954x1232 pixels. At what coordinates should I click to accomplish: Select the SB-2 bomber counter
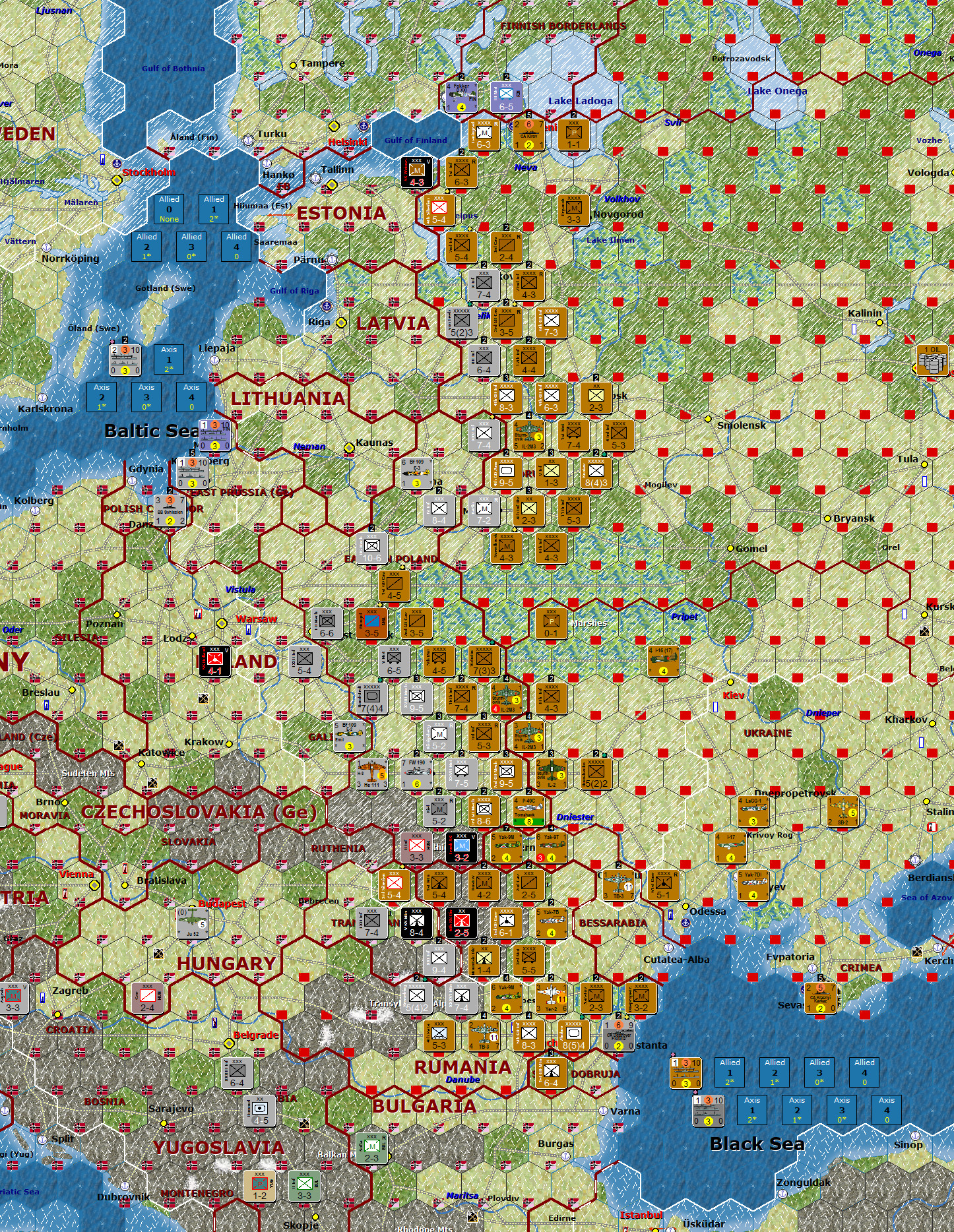pyautogui.click(x=843, y=811)
